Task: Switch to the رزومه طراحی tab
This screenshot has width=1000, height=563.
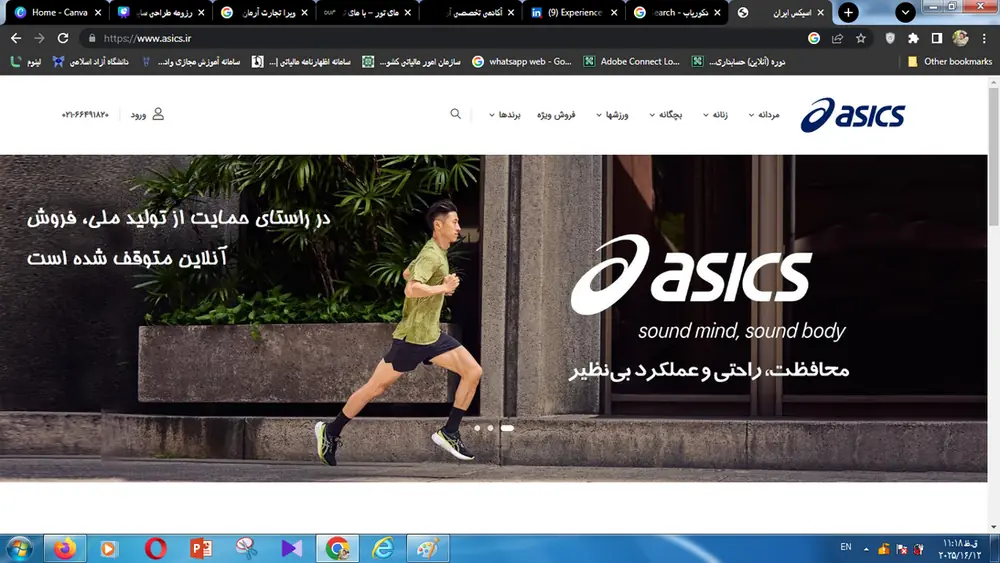Action: pyautogui.click(x=159, y=12)
